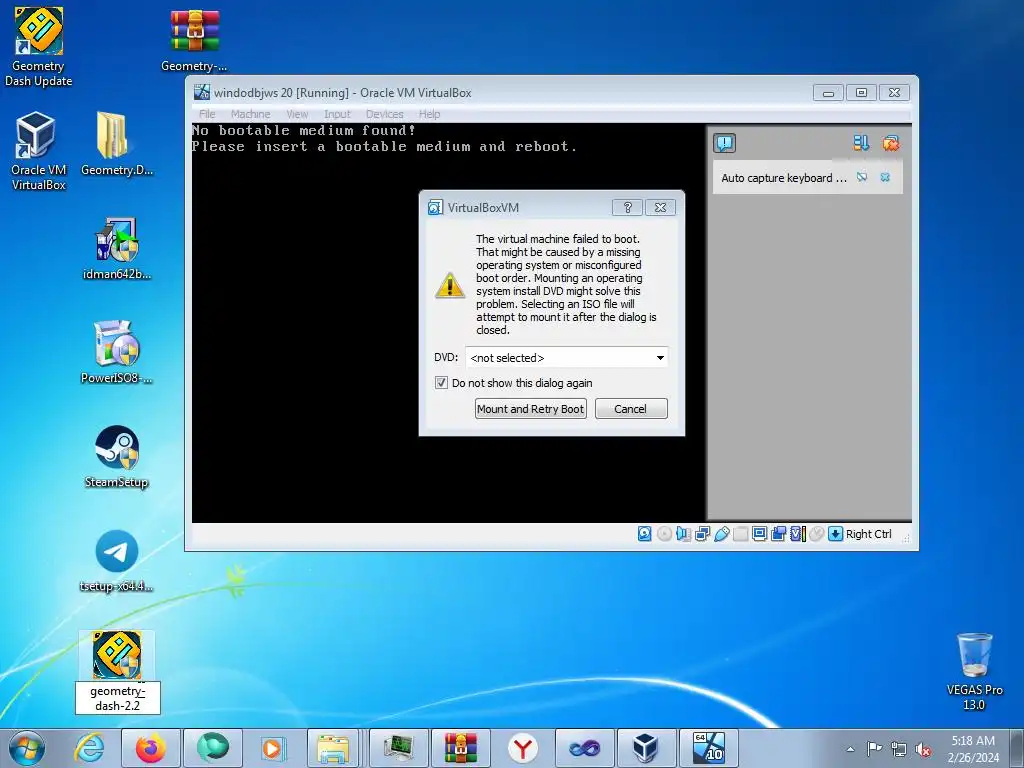This screenshot has height=768, width=1024.
Task: Click the hard disk activity status icon
Action: click(645, 534)
